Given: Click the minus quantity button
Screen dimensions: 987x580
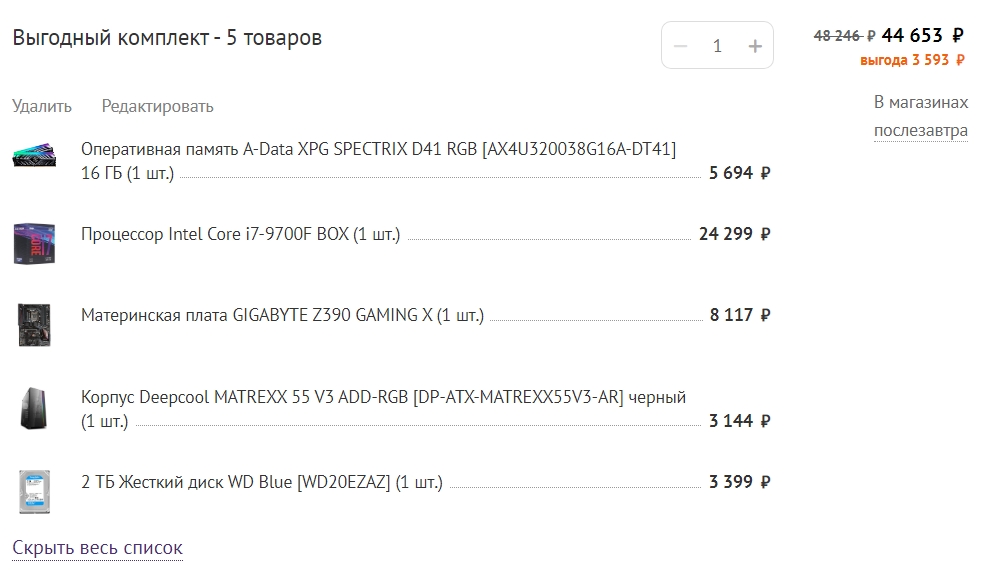Looking at the screenshot, I should [681, 46].
